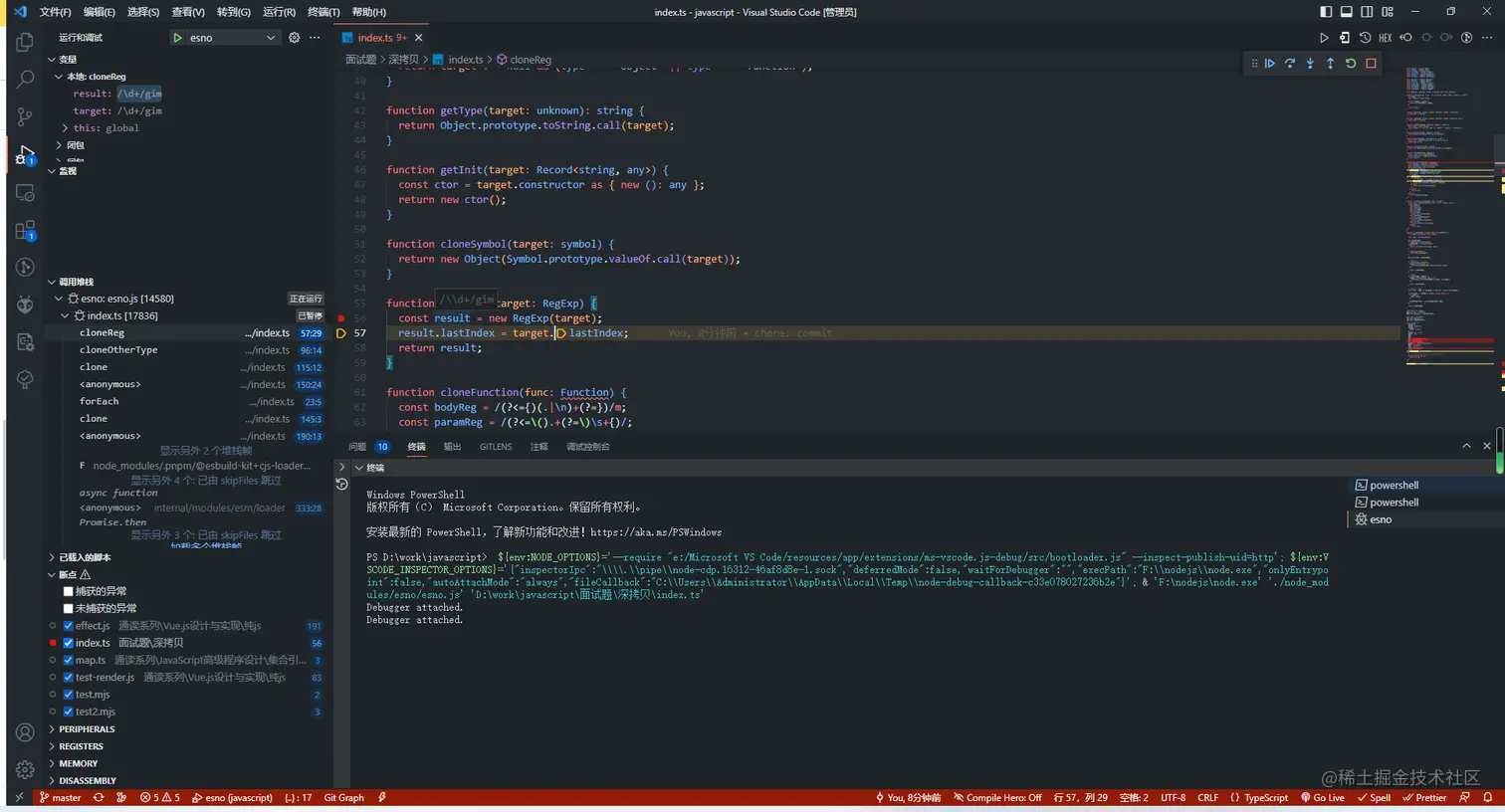Run file using editor title play icon
Viewport: 1505px width, 812px height.
point(1324,38)
